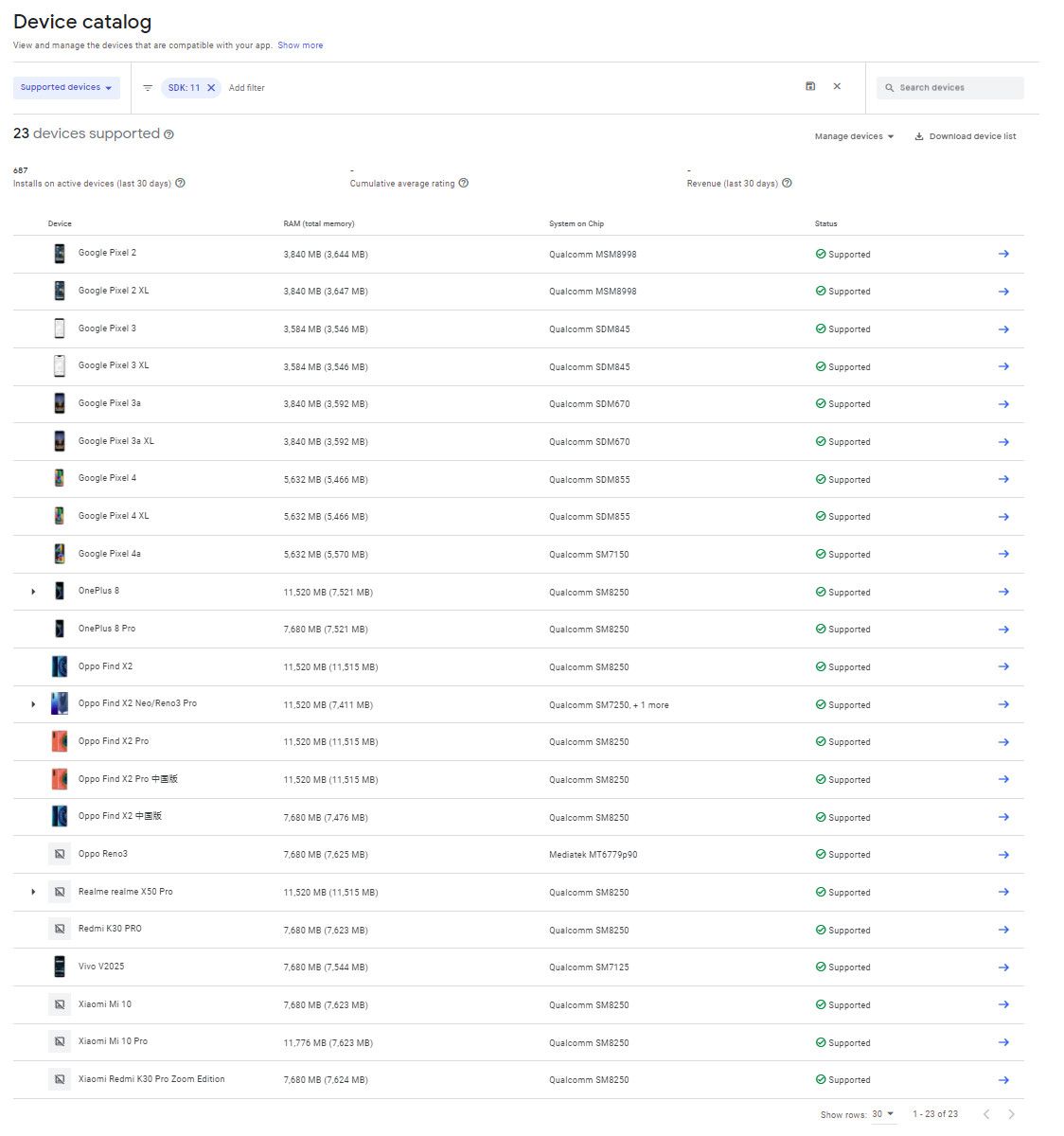Open details arrow for OnePlus 8 Pro
1064x1136 pixels.
(1003, 630)
